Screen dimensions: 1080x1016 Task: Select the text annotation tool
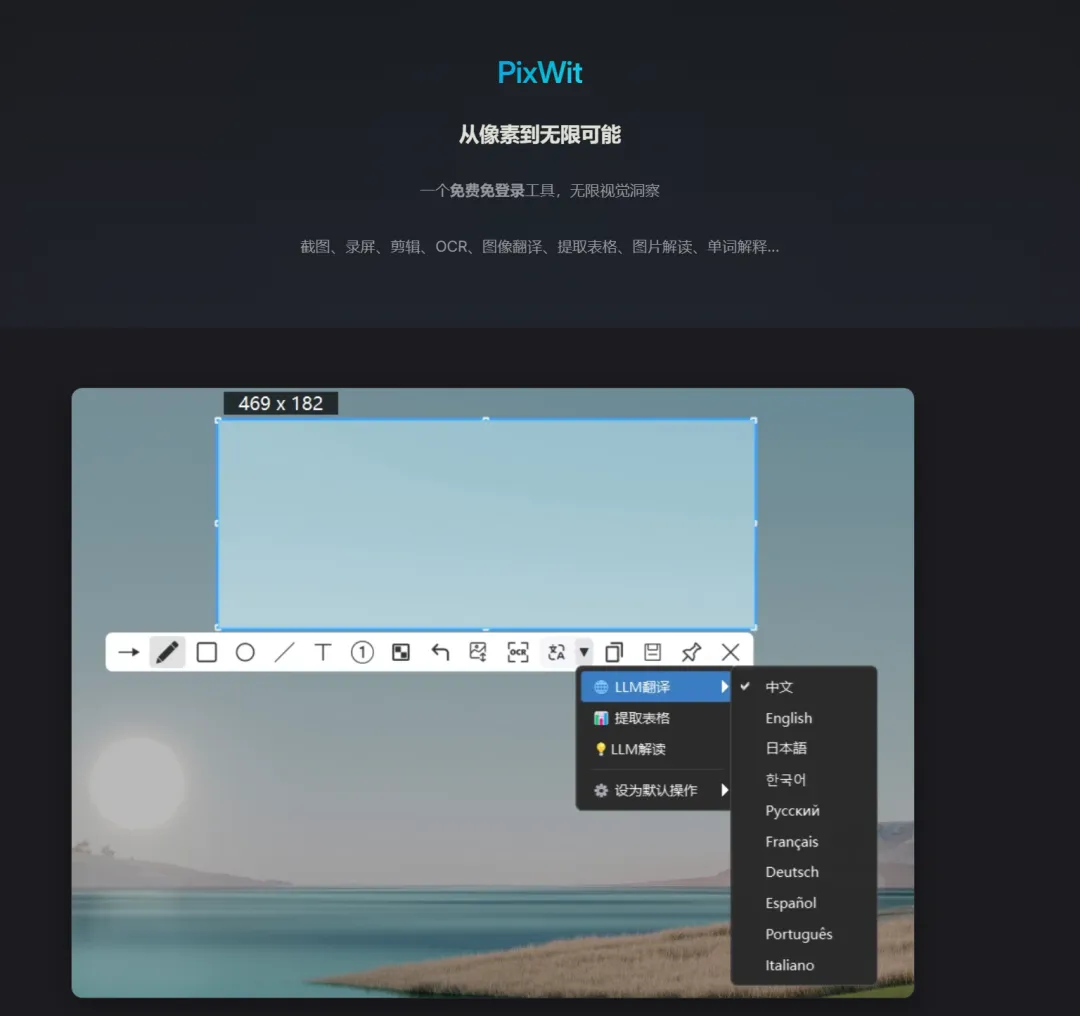322,652
